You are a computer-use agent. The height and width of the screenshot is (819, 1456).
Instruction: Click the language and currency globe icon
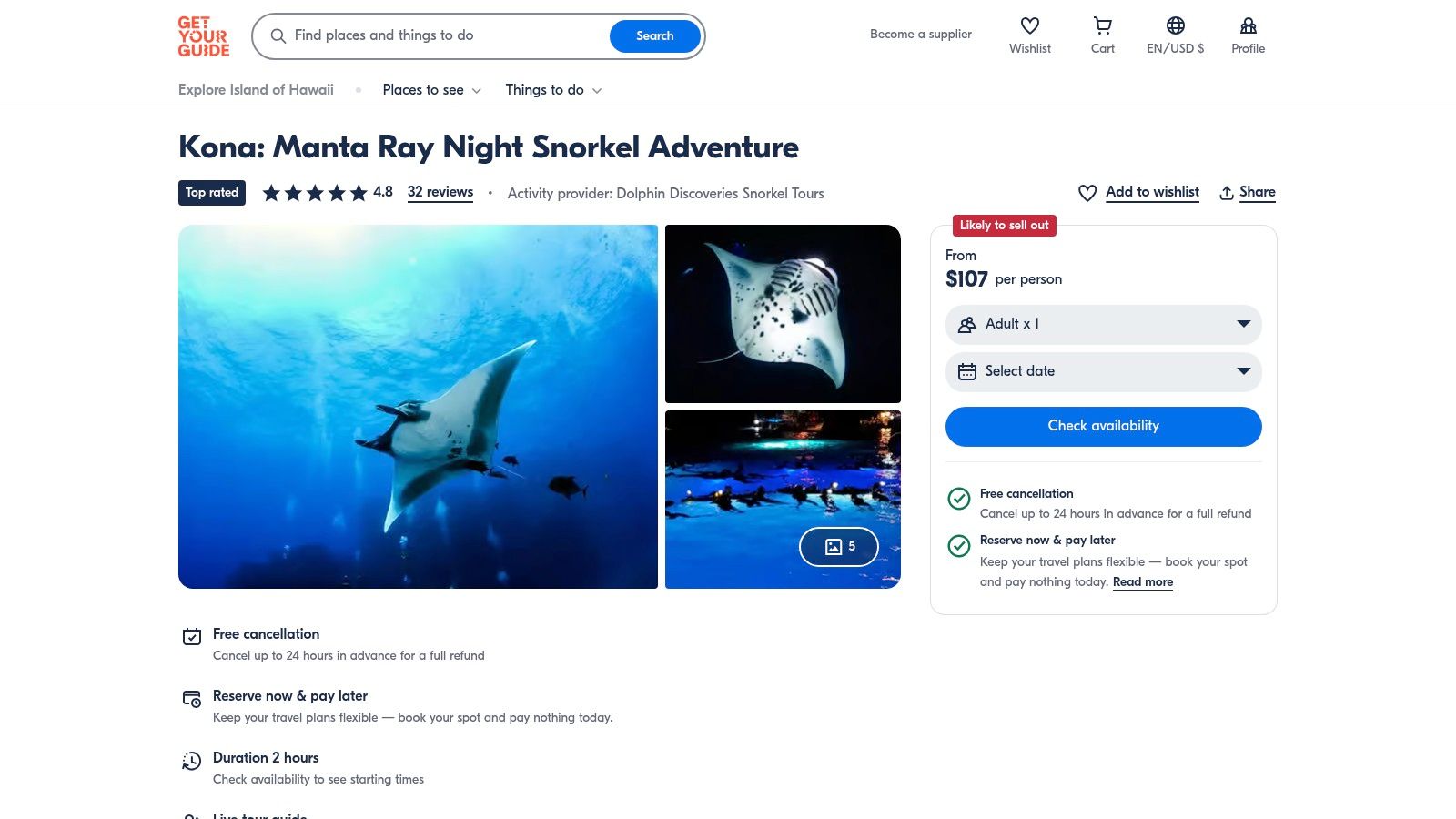coord(1175,26)
